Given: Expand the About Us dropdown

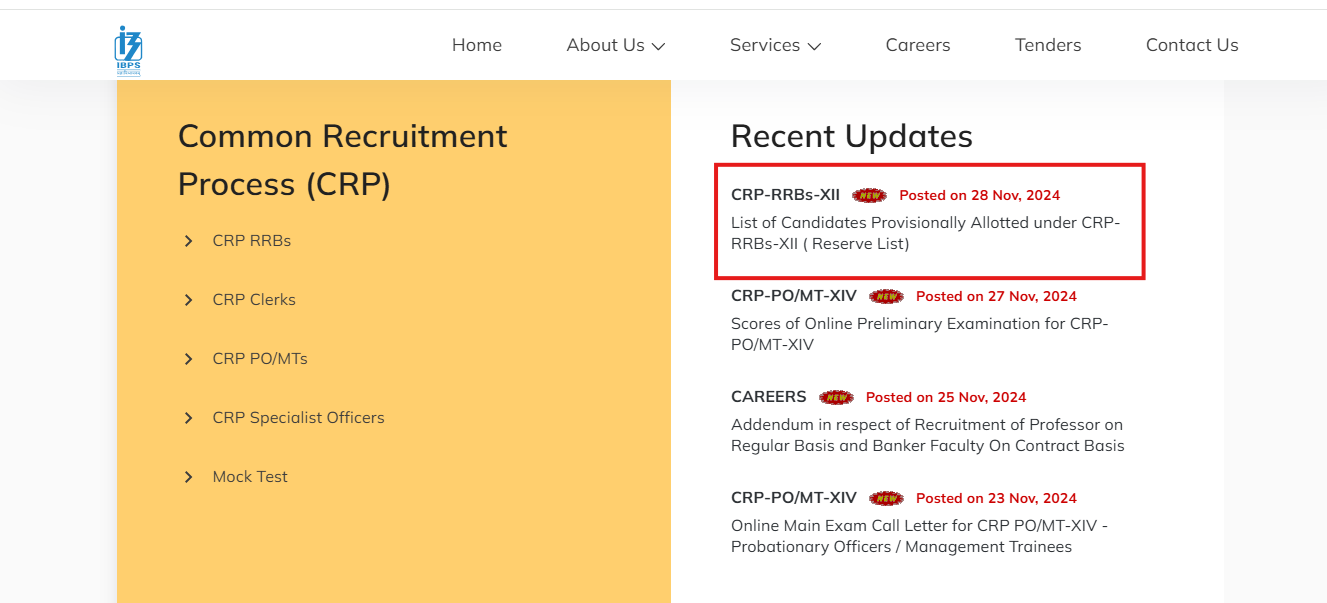Looking at the screenshot, I should [x=614, y=44].
